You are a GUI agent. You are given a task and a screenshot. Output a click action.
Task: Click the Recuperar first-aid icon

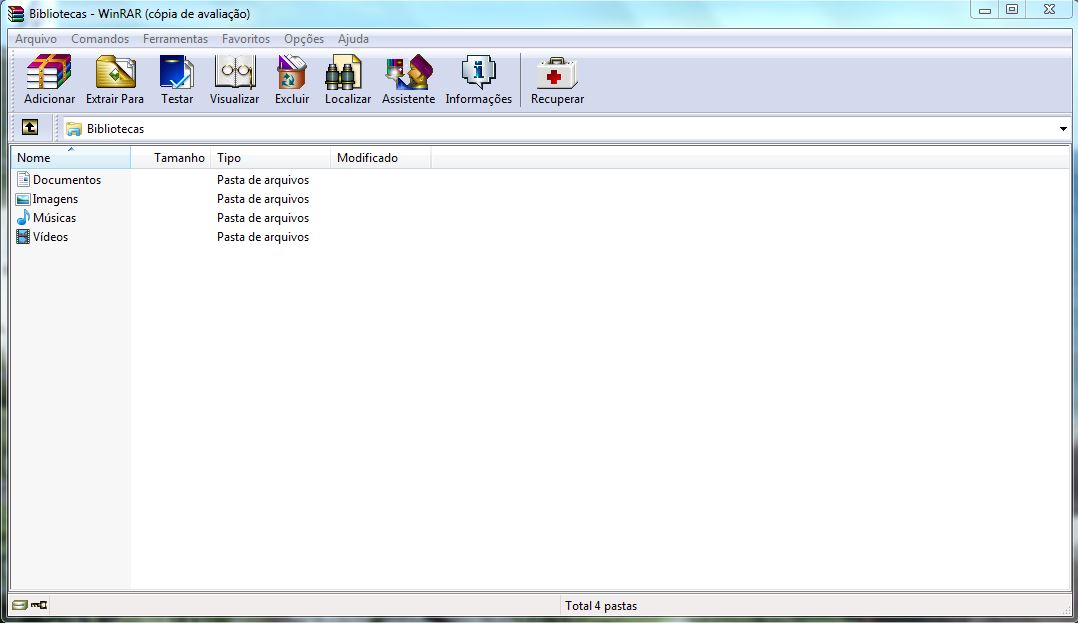(557, 73)
